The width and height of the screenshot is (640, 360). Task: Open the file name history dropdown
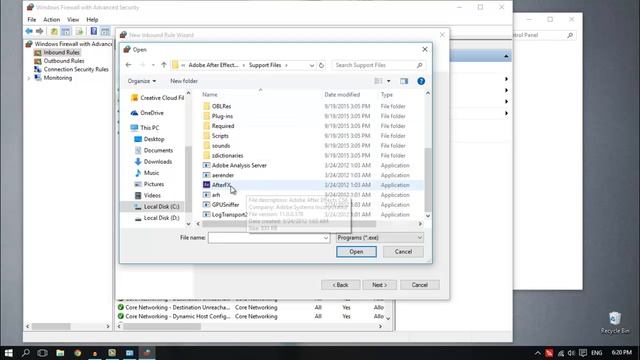[326, 238]
